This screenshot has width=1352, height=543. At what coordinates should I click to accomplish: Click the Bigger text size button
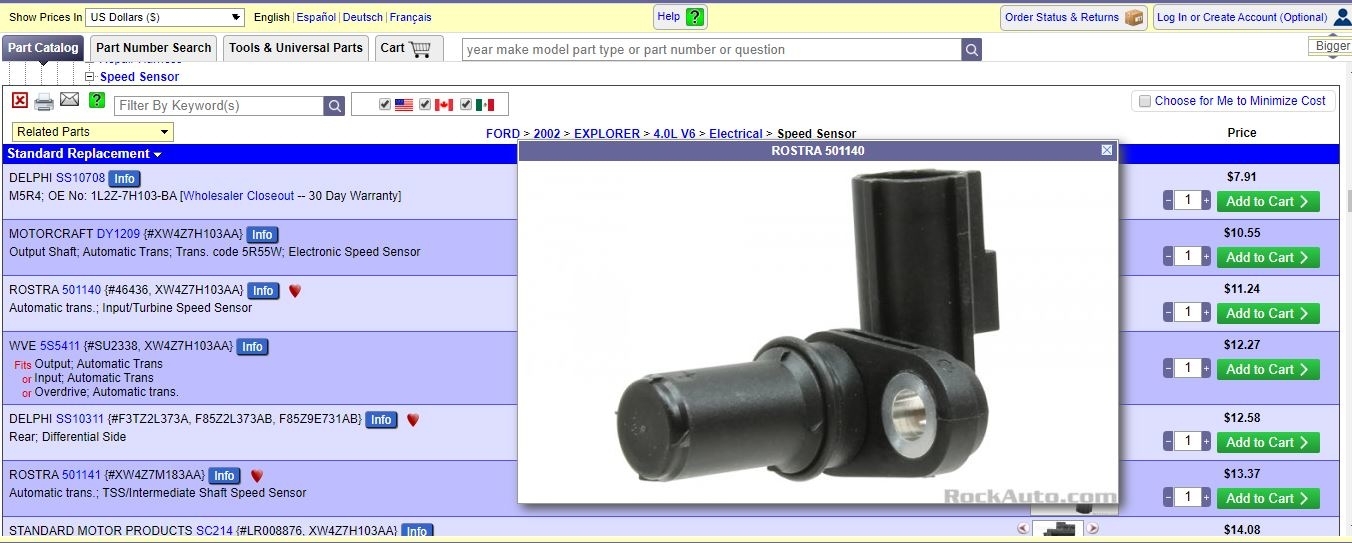point(1331,46)
